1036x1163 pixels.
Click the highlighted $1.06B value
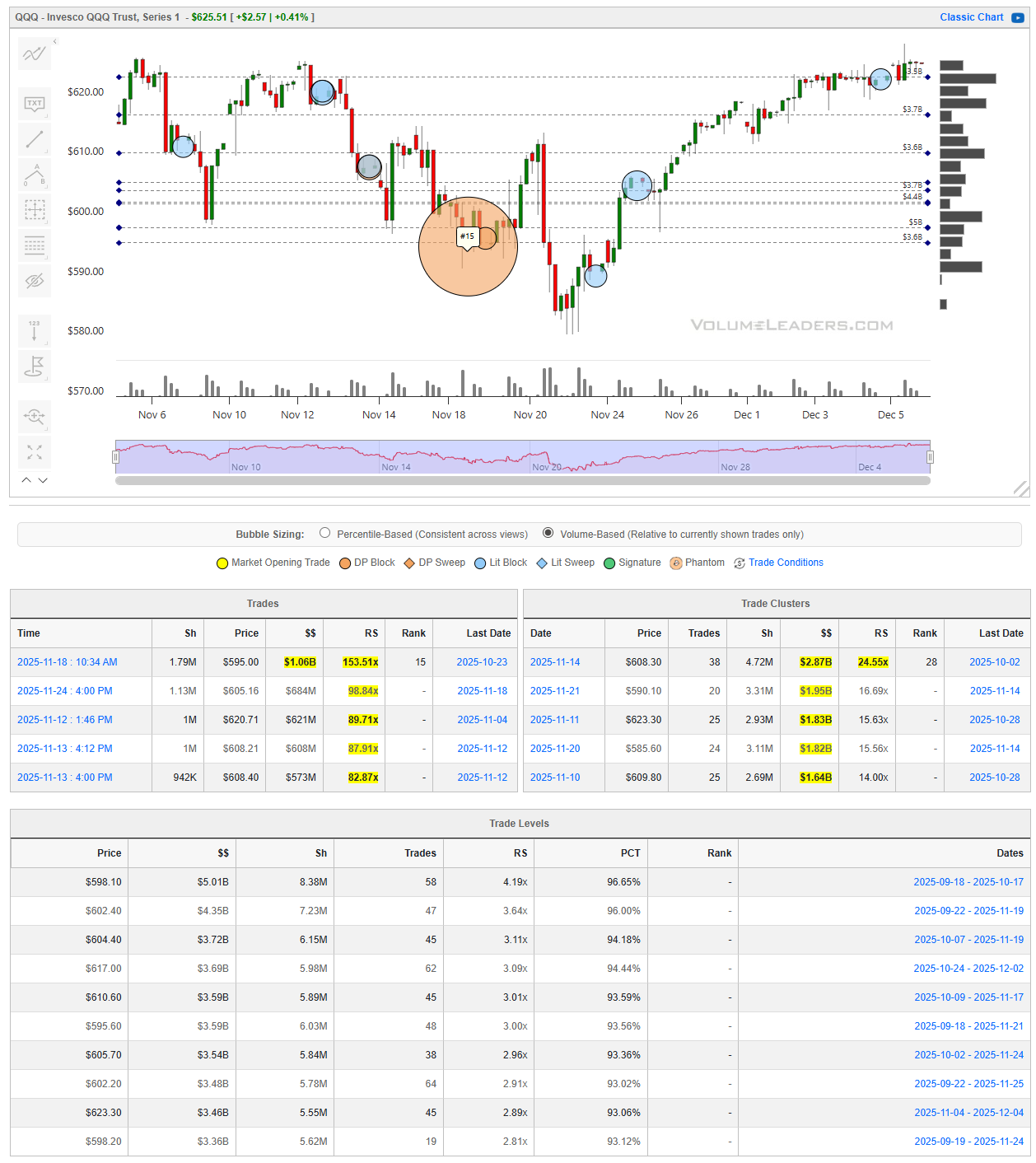(300, 662)
